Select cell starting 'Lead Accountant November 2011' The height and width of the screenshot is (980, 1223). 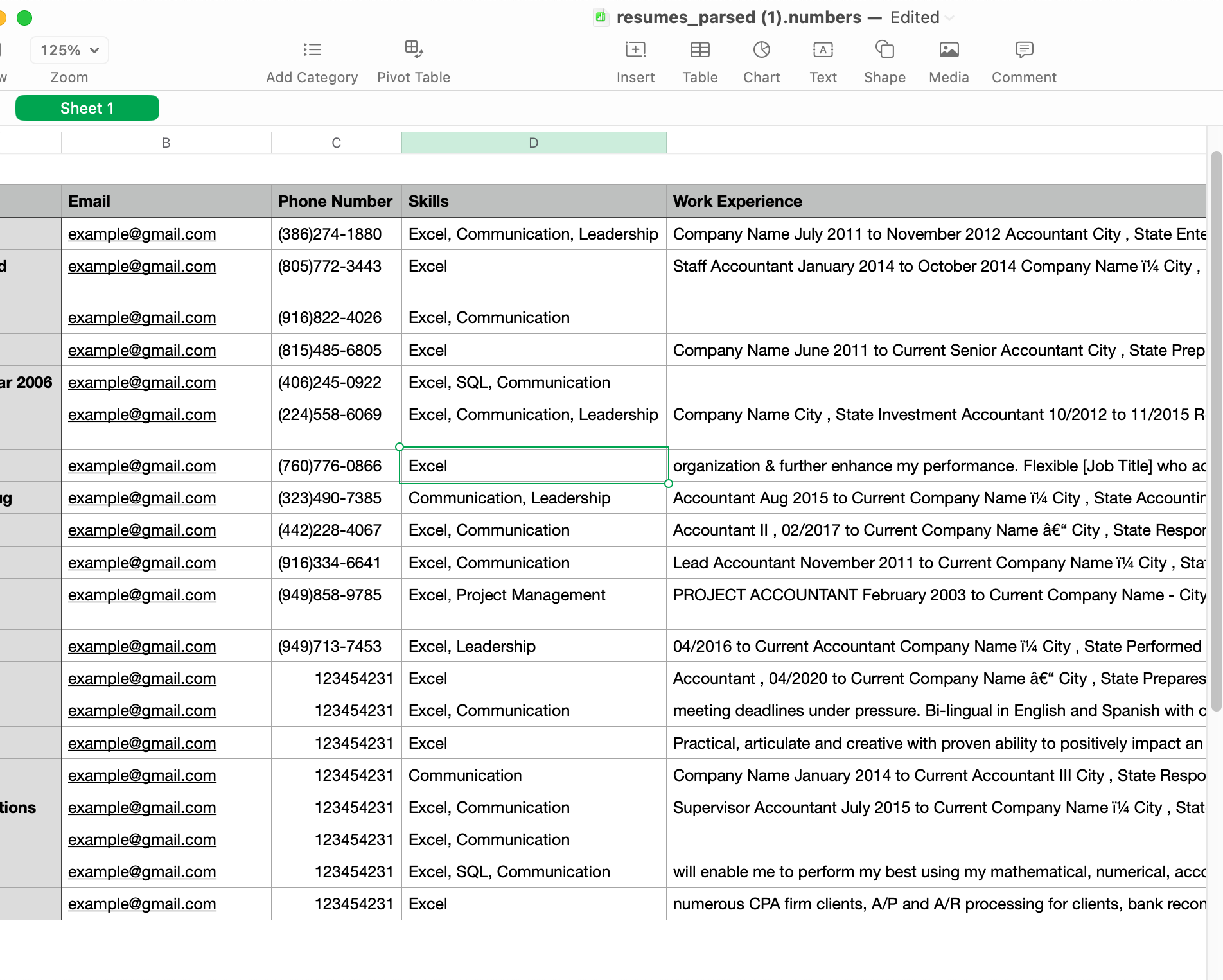click(x=936, y=563)
